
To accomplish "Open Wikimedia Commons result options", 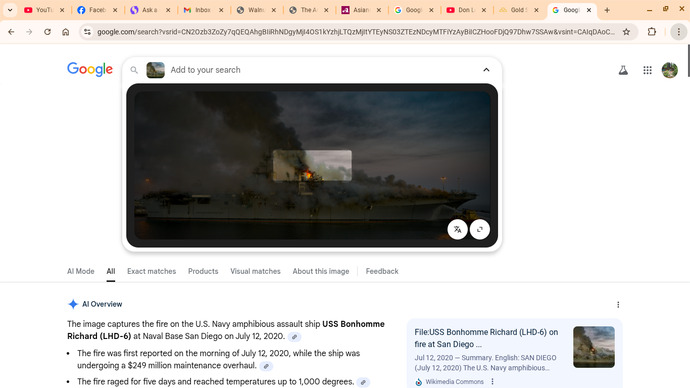I will (492, 381).
